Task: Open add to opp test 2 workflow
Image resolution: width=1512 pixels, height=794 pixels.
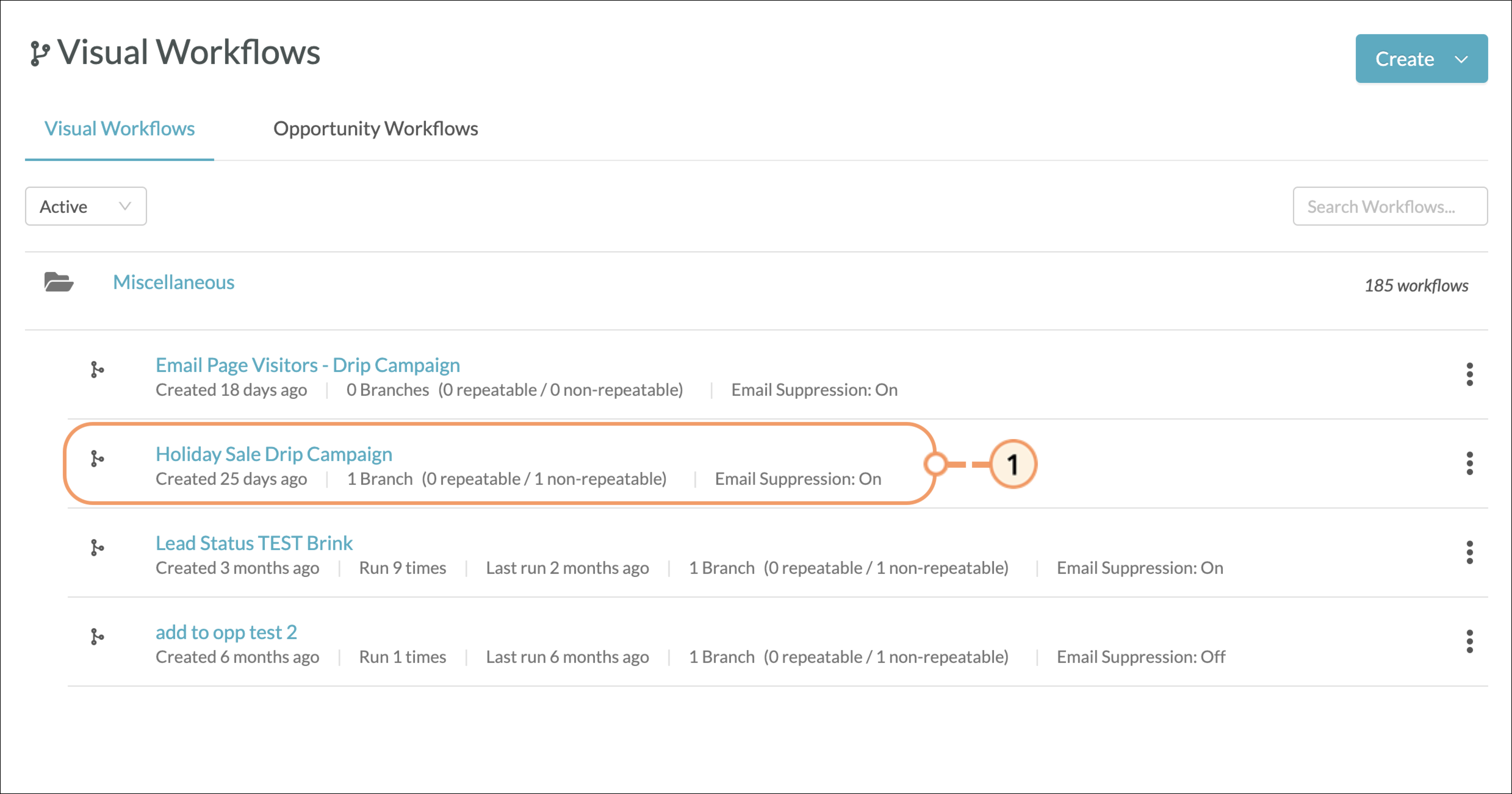Action: coord(227,633)
